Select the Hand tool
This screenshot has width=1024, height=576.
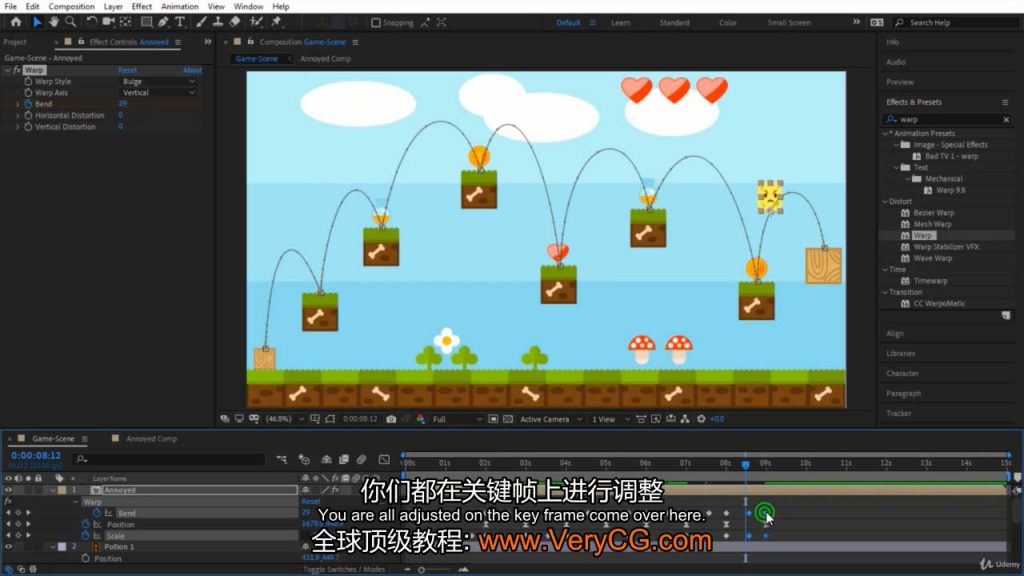pos(54,22)
